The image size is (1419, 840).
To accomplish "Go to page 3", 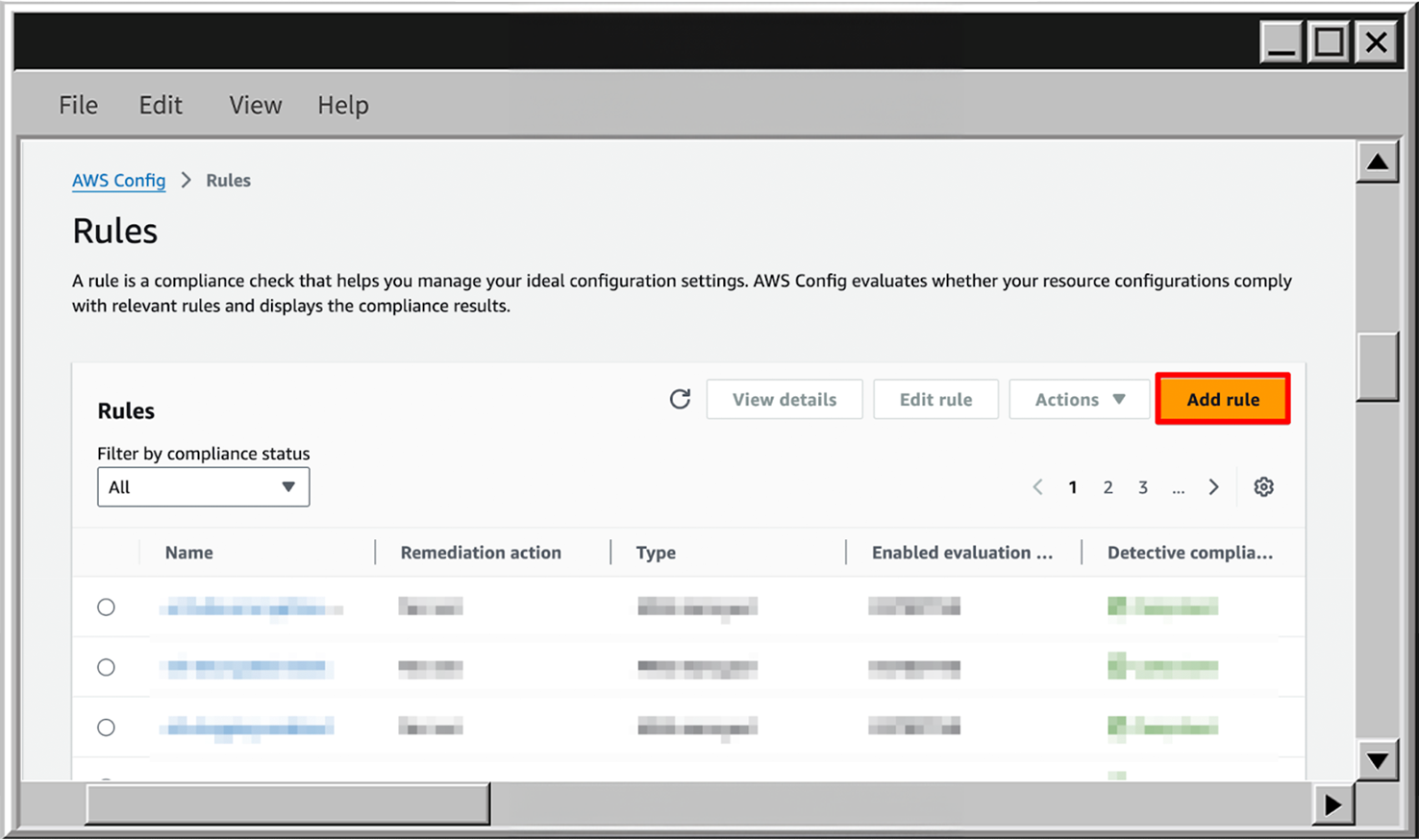I will [x=1143, y=487].
